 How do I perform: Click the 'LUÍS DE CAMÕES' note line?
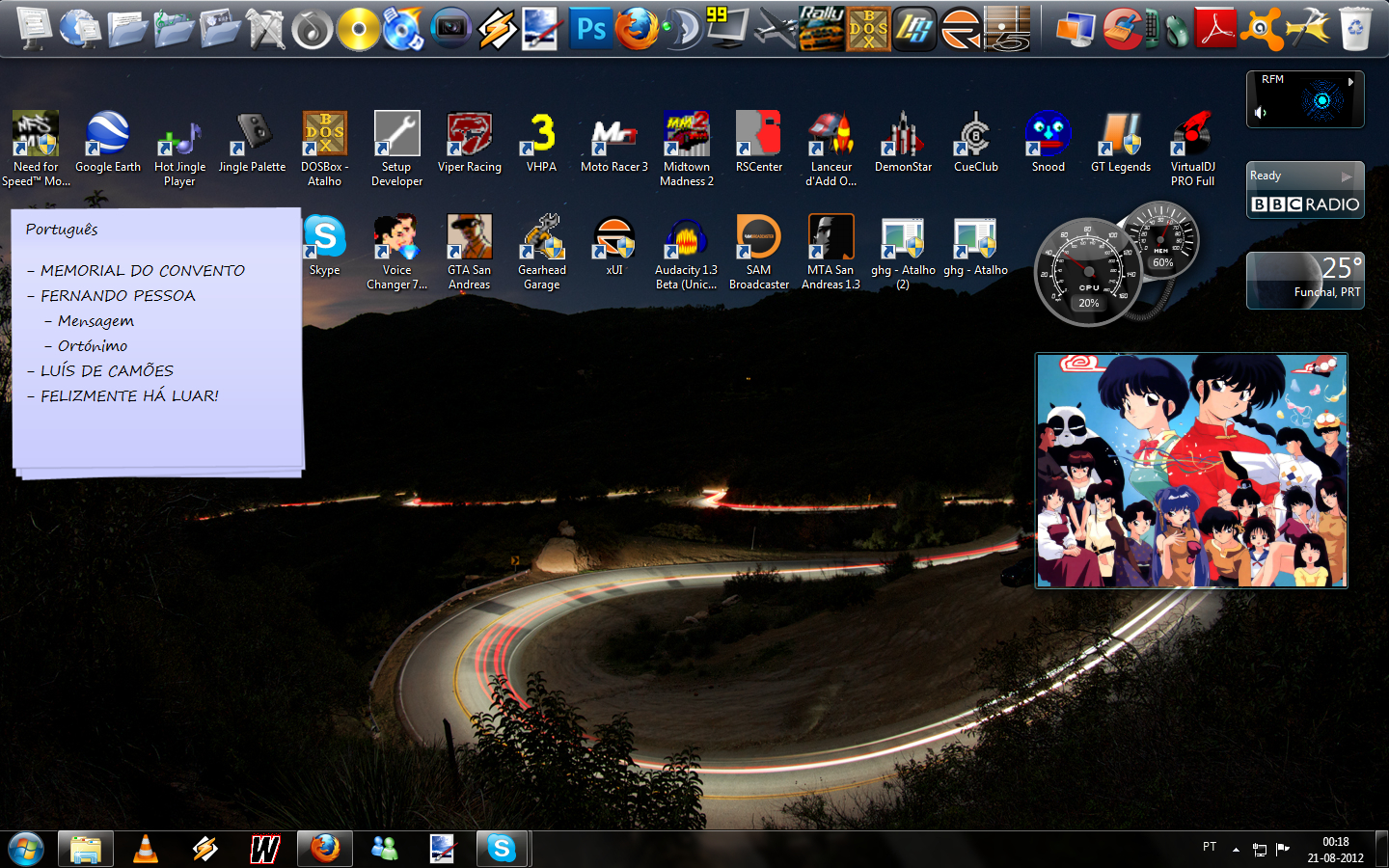coord(107,371)
